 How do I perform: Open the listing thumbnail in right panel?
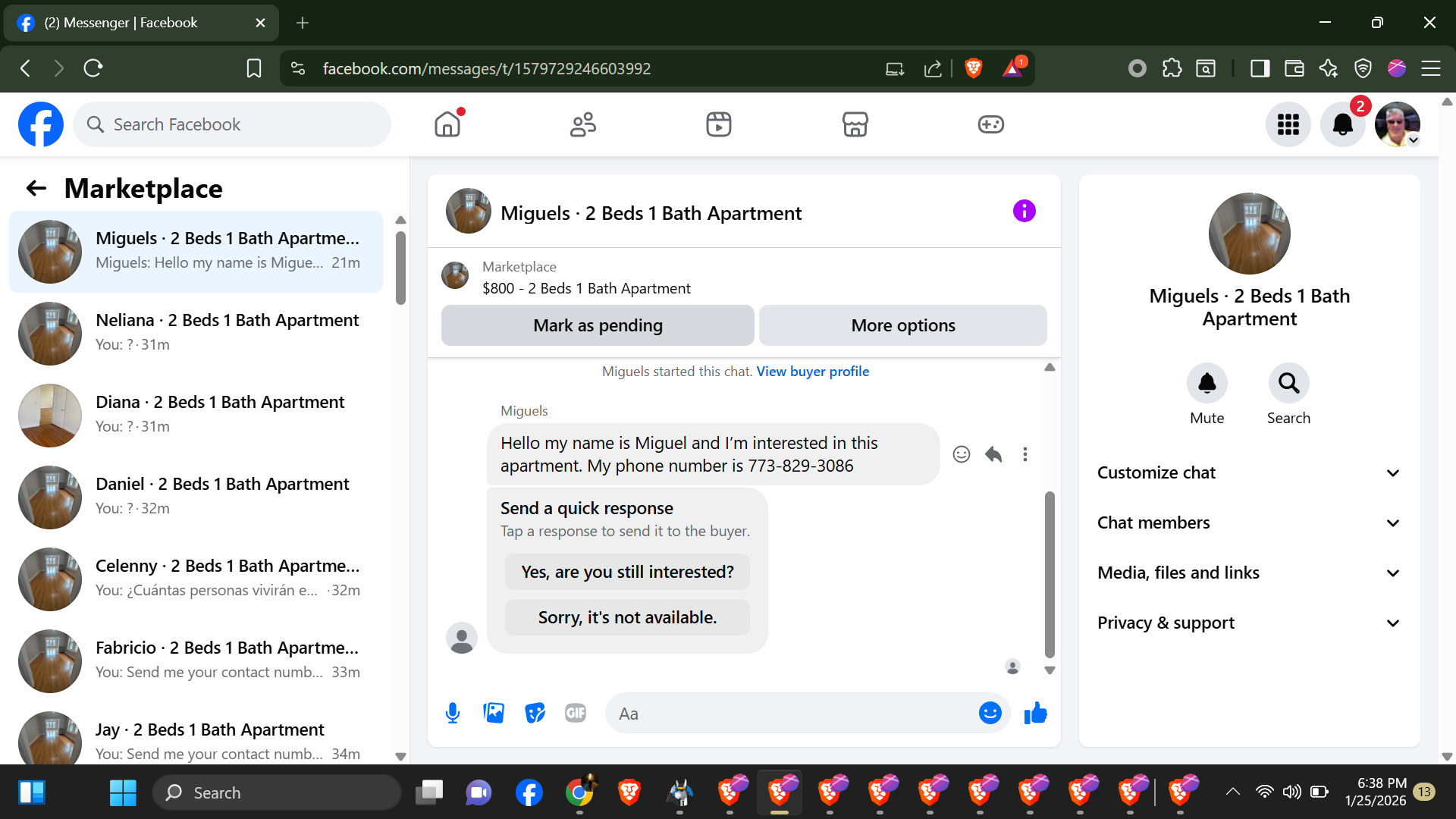tap(1249, 234)
